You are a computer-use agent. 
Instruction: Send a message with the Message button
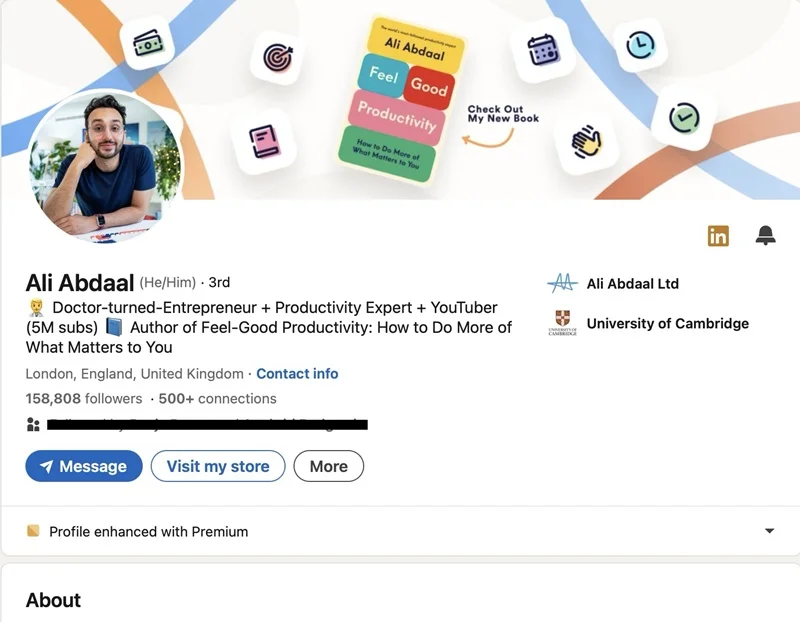(x=84, y=466)
